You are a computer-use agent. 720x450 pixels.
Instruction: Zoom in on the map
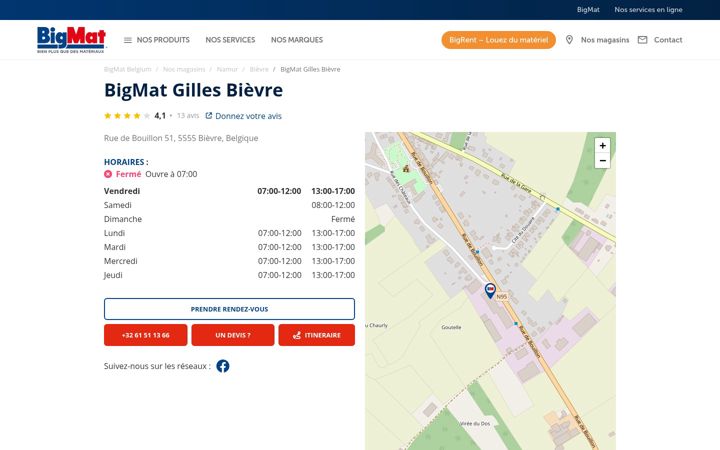[x=602, y=146]
